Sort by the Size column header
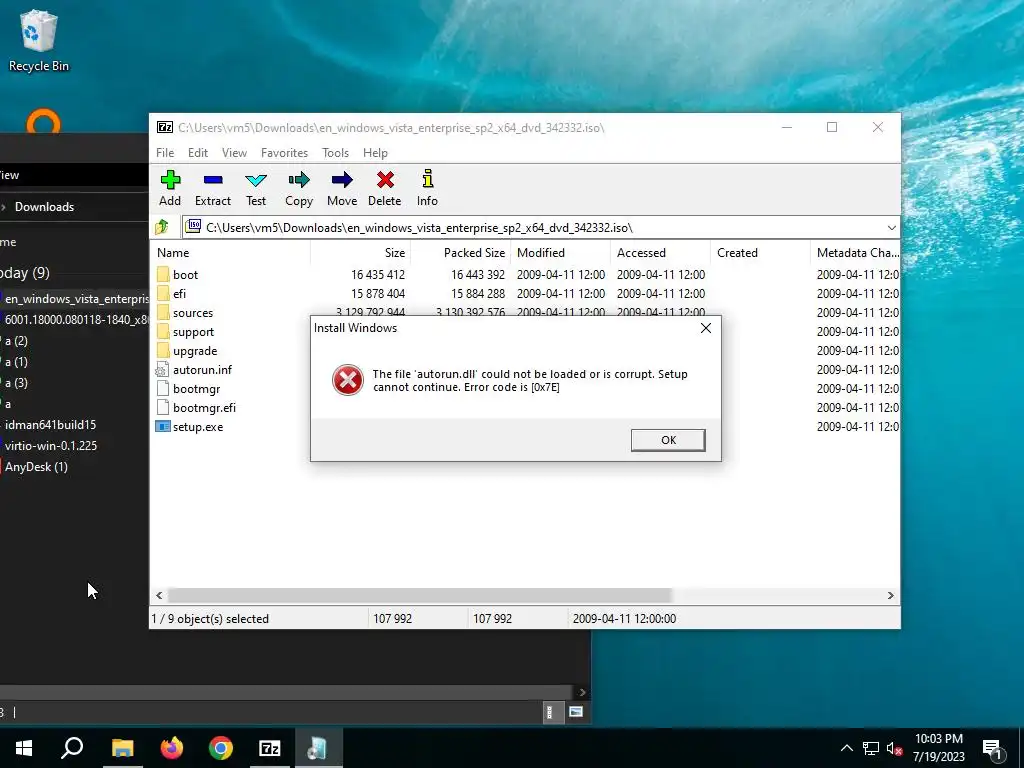The image size is (1024, 768). coord(360,253)
